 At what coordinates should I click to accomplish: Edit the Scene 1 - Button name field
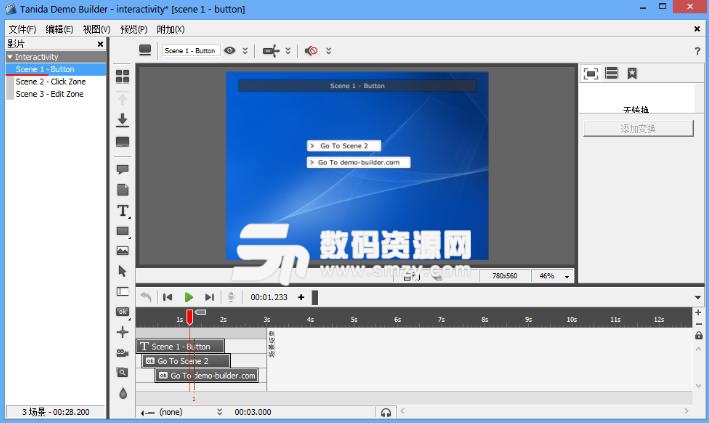(x=190, y=50)
